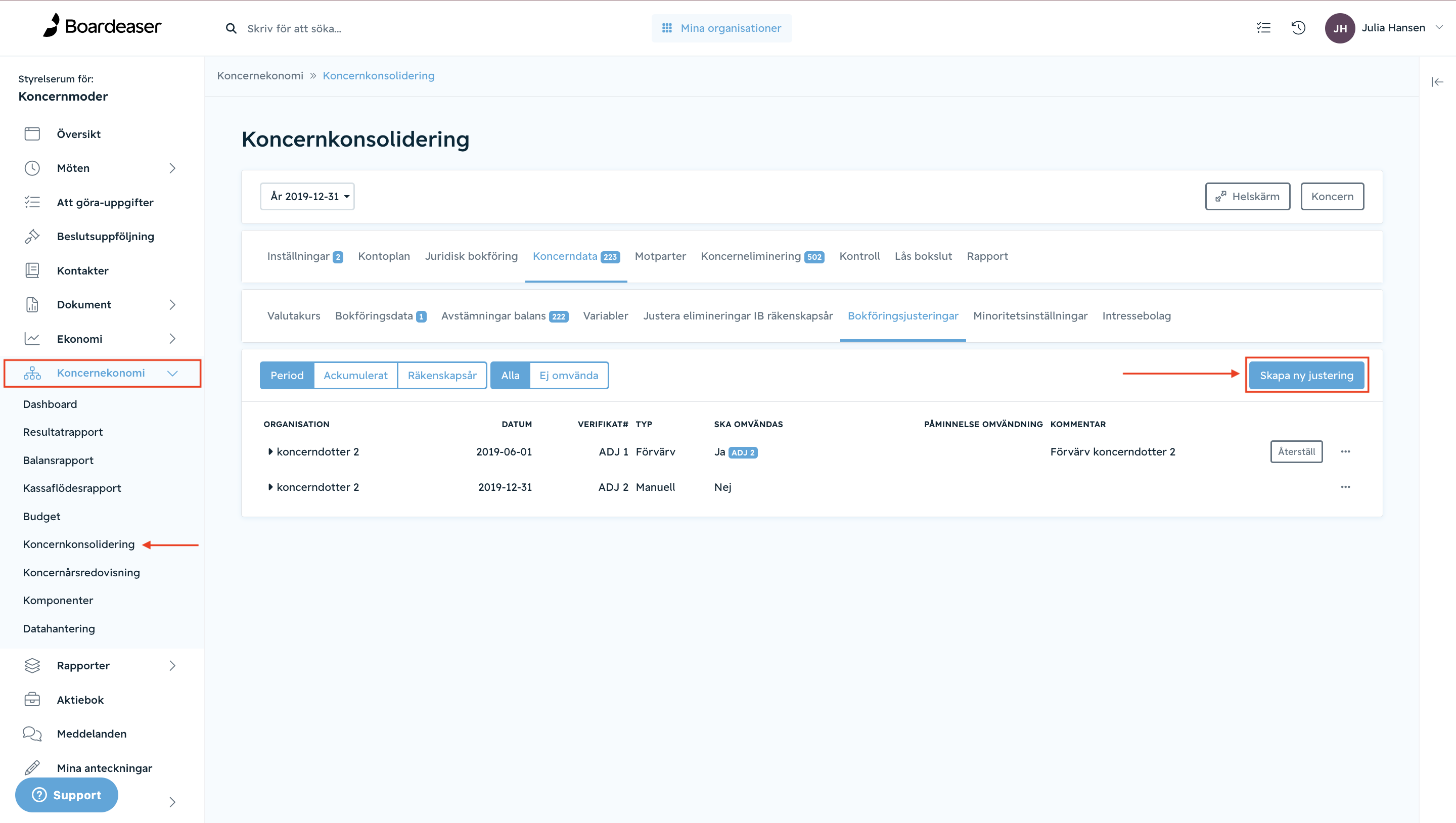Expand the first koncerndotter 2 row

(270, 451)
